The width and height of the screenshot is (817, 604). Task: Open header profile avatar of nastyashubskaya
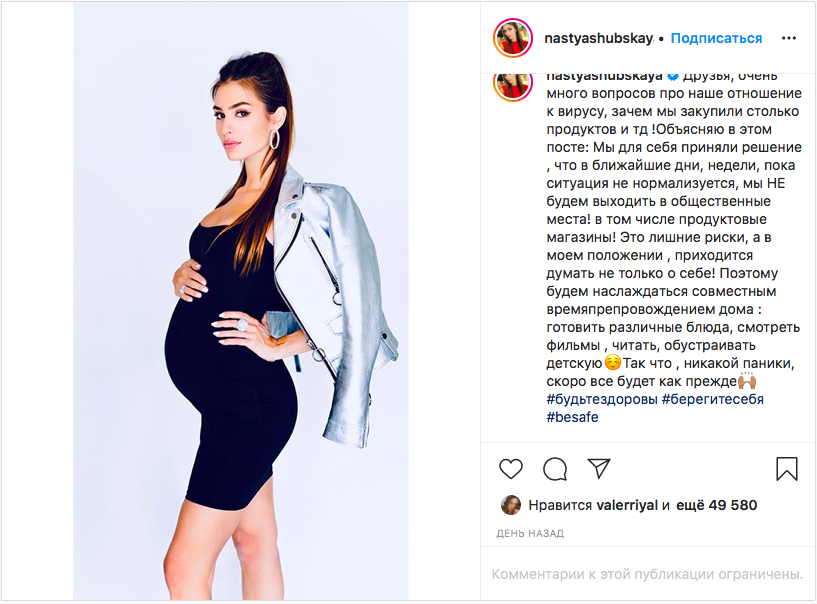coord(513,38)
